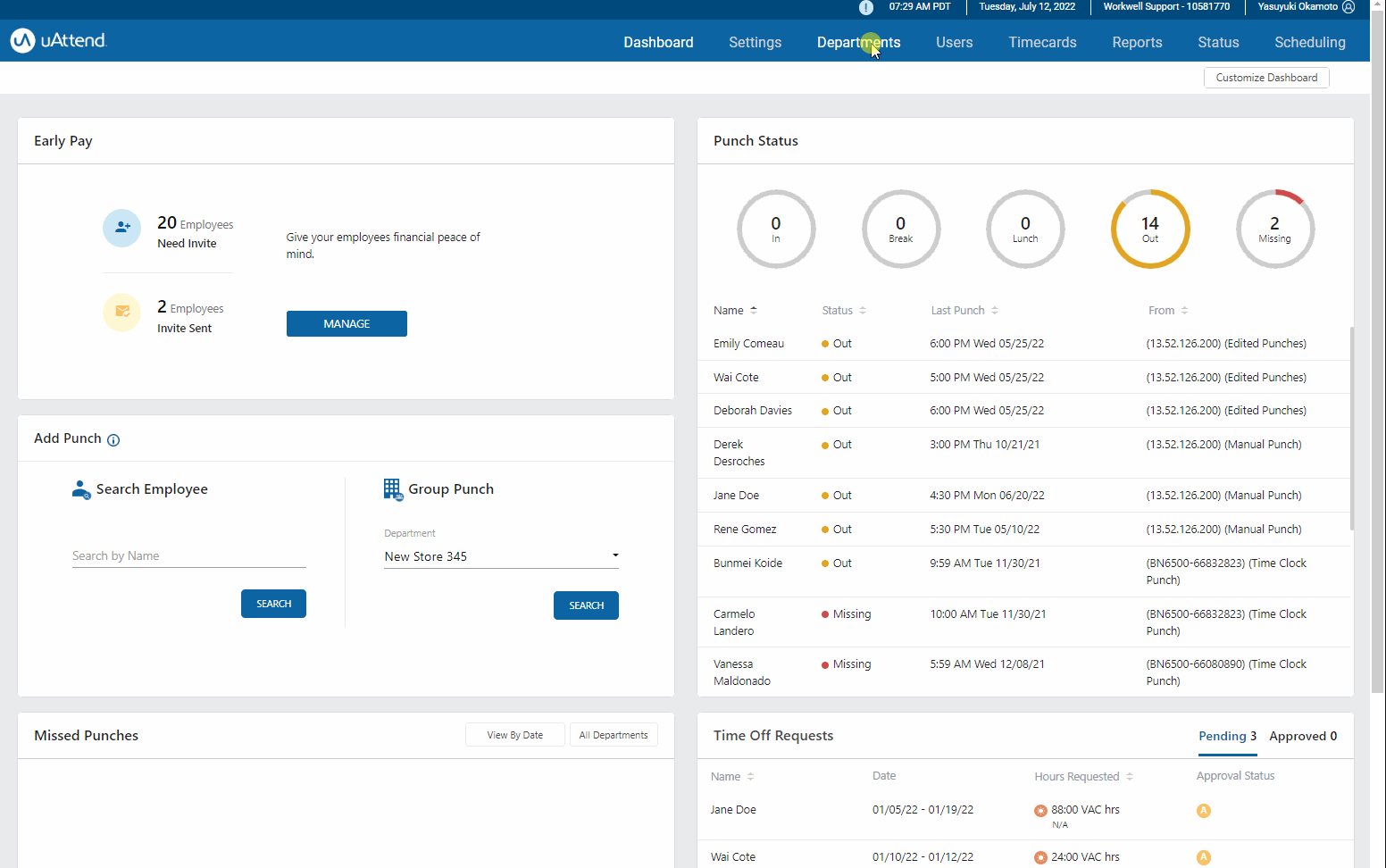This screenshot has height=868, width=1386.
Task: Select the Search Employee person icon
Action: click(x=80, y=489)
